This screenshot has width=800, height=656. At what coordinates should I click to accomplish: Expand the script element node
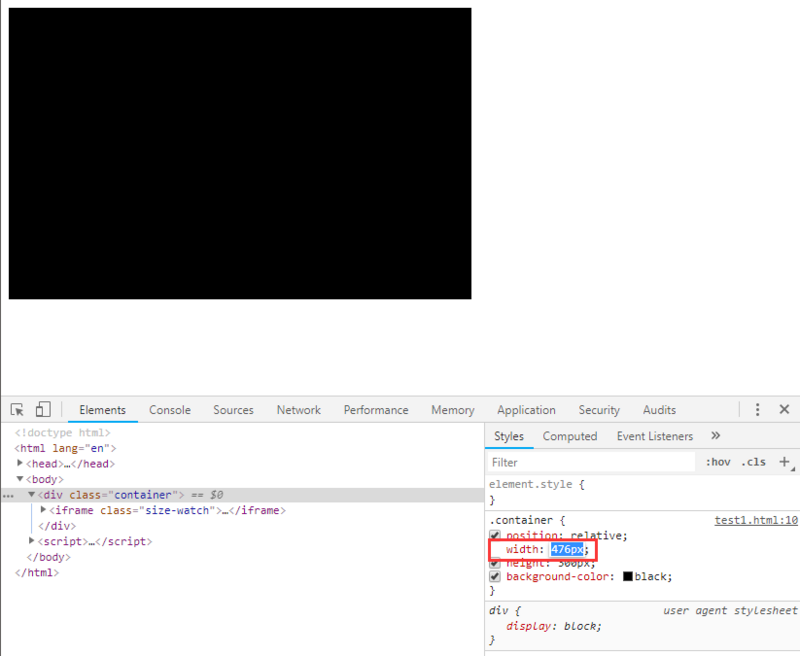(x=32, y=541)
